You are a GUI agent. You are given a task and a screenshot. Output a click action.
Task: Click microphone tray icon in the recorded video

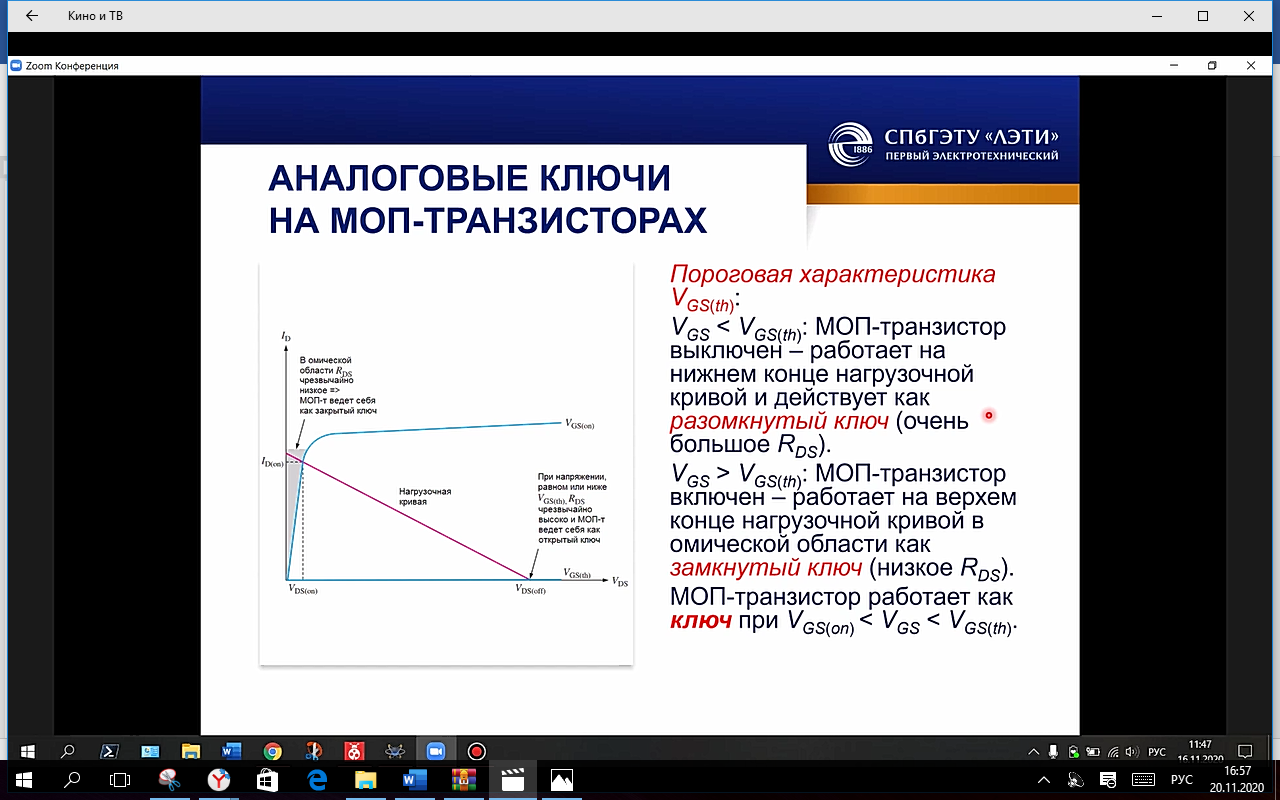[x=1053, y=751]
